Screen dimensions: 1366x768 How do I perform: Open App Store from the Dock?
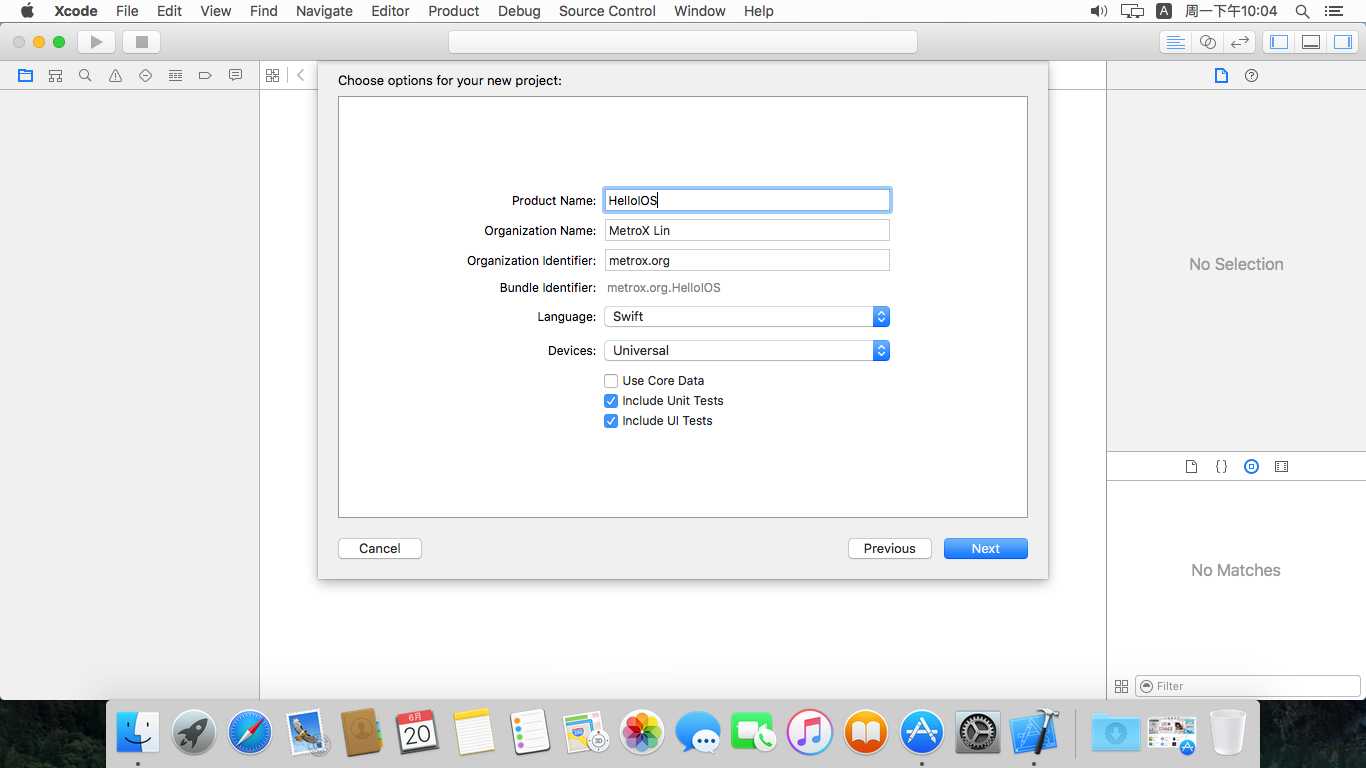tap(922, 733)
